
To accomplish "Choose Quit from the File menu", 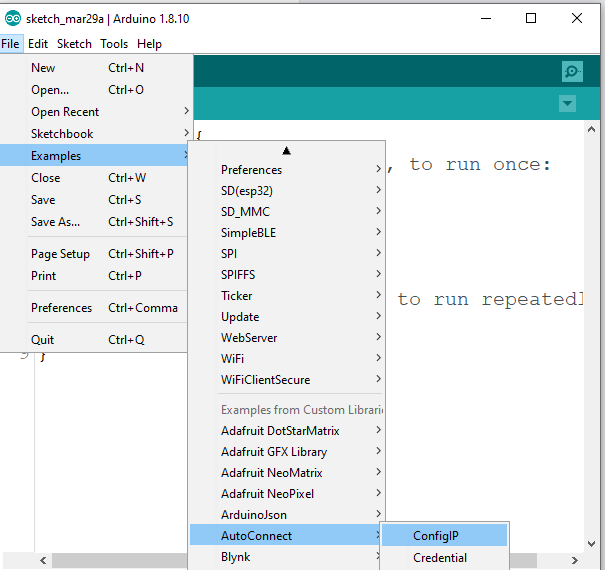I will click(x=95, y=340).
